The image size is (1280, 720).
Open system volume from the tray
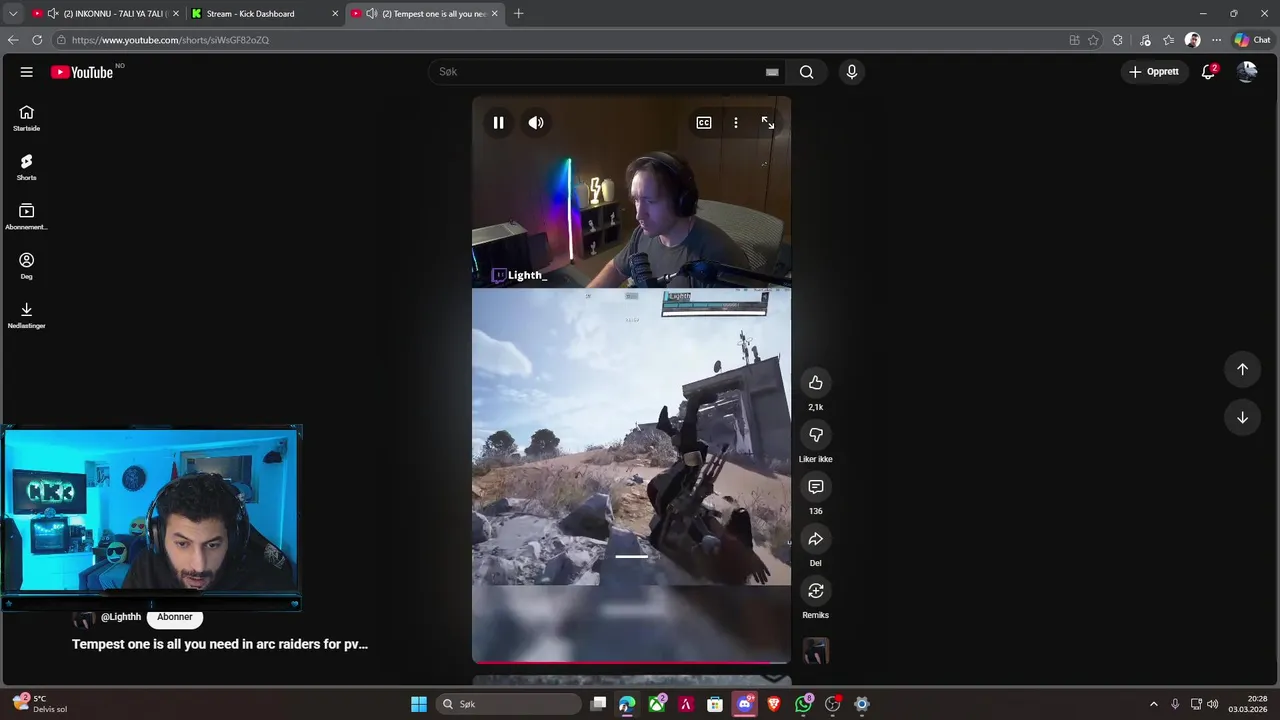(1213, 704)
